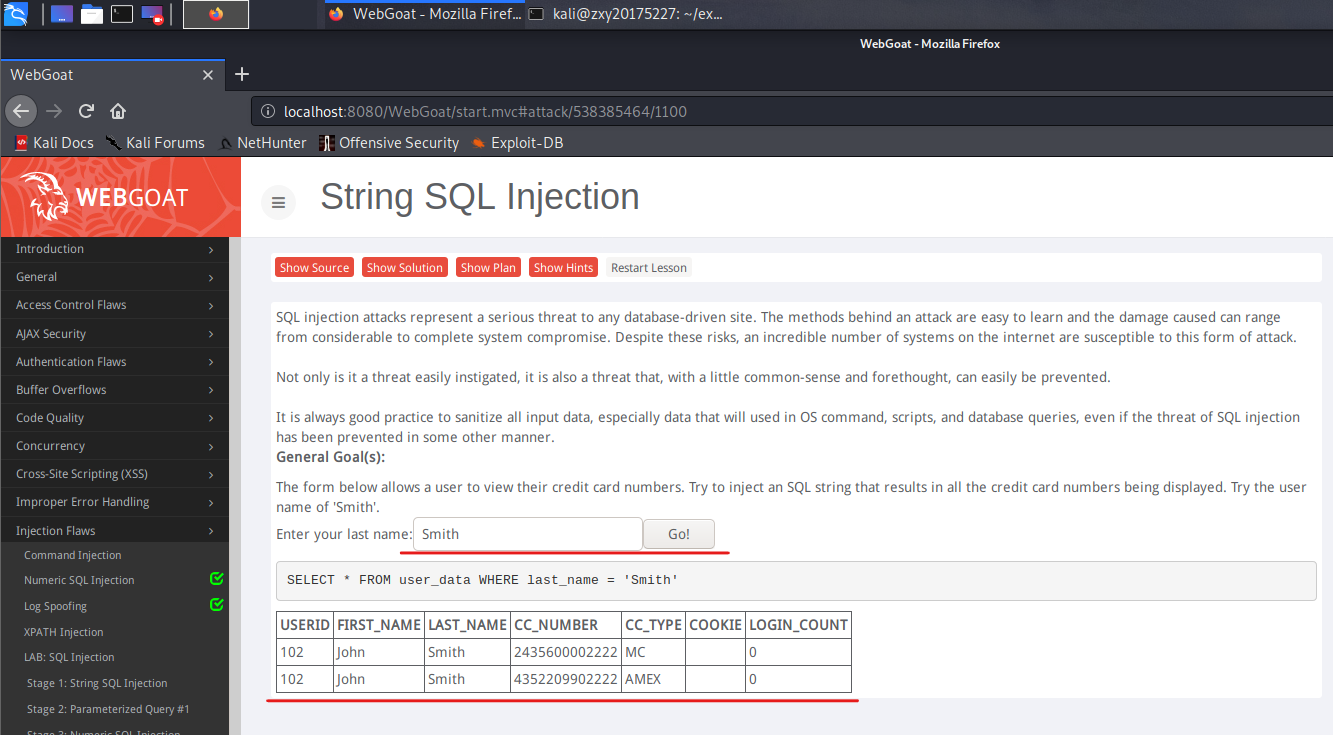Click Show Source button
Screen dimensions: 1333x735
(314, 267)
